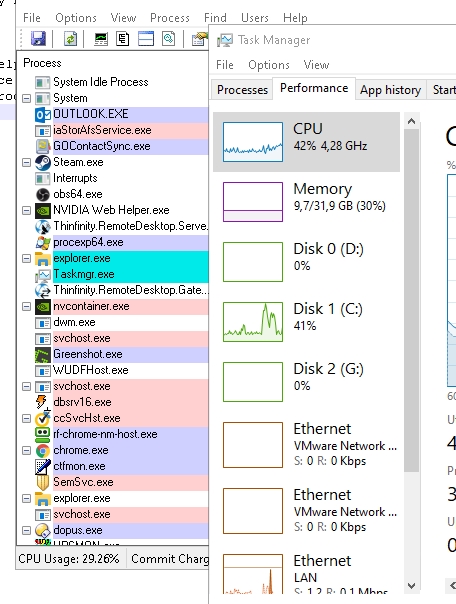Collapse the svchost.exe node above dbsrv16.exe
456x604 pixels.
coord(26,386)
